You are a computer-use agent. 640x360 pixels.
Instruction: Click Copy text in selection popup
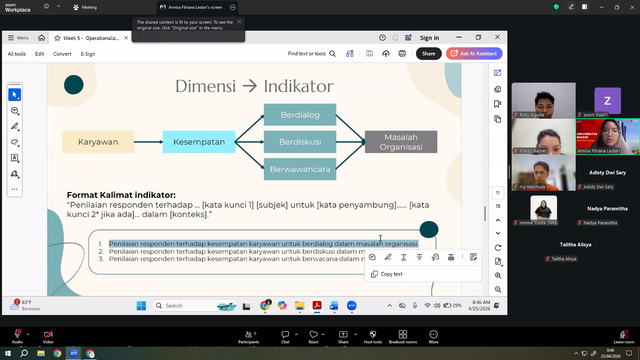387,274
